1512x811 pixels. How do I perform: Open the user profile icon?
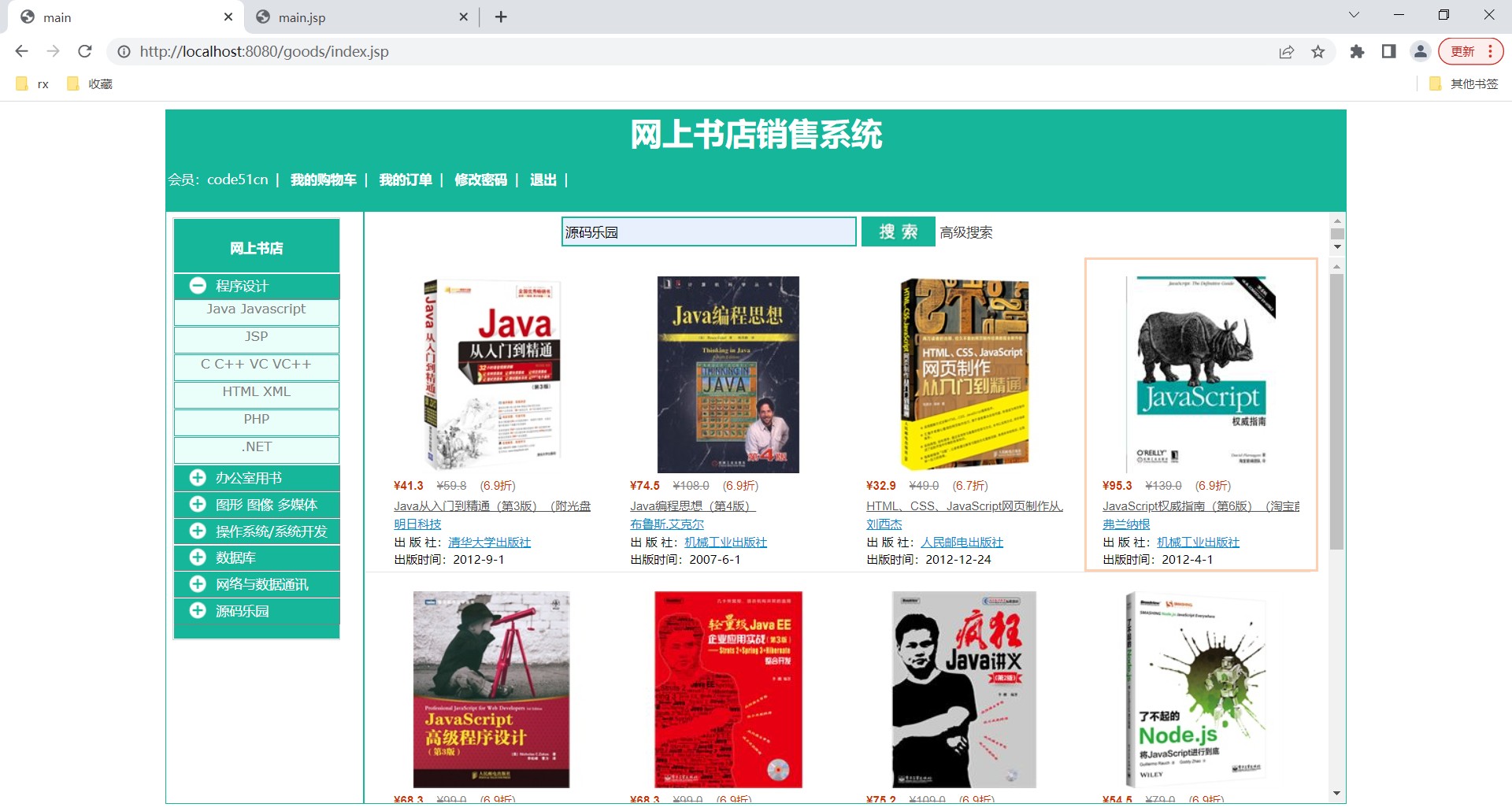pyautogui.click(x=1421, y=51)
